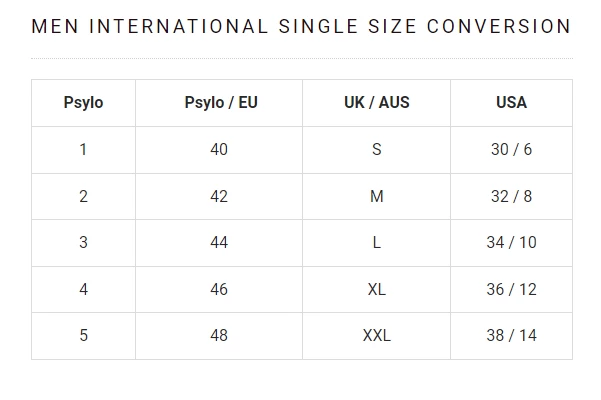Select USA size 30 / 6 cell

tap(511, 150)
